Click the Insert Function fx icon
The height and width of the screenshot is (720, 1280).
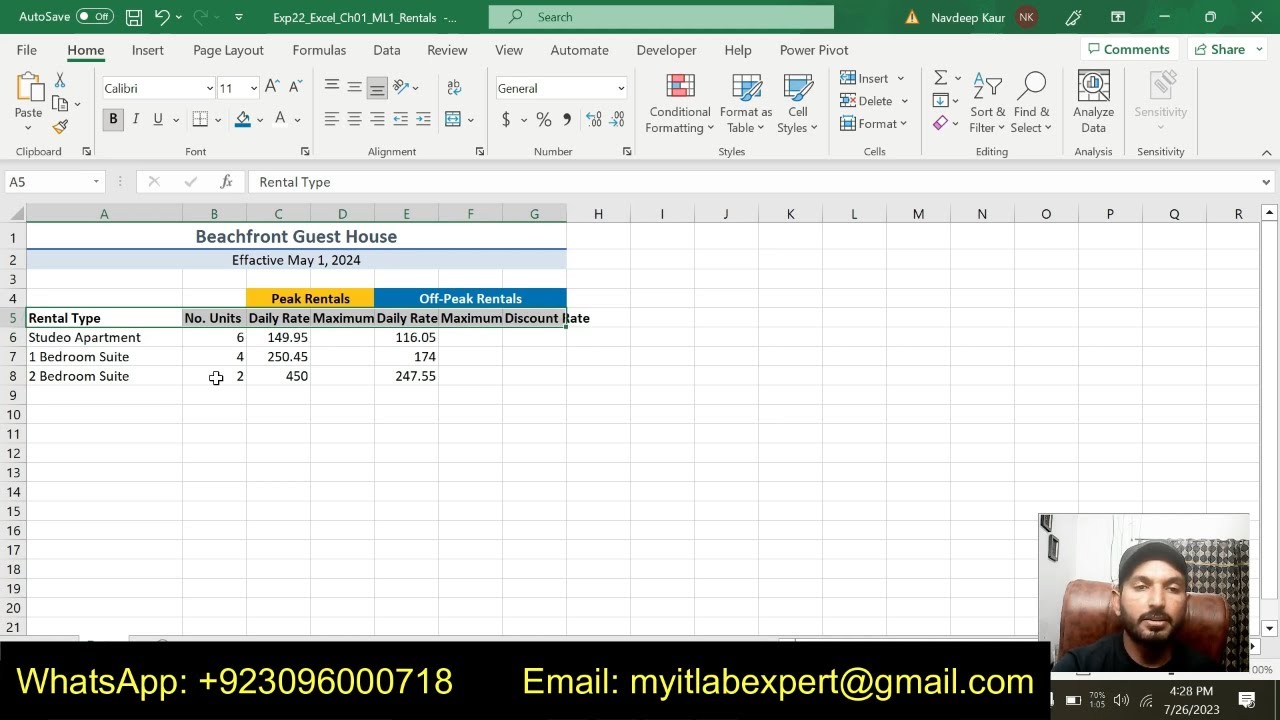(227, 182)
